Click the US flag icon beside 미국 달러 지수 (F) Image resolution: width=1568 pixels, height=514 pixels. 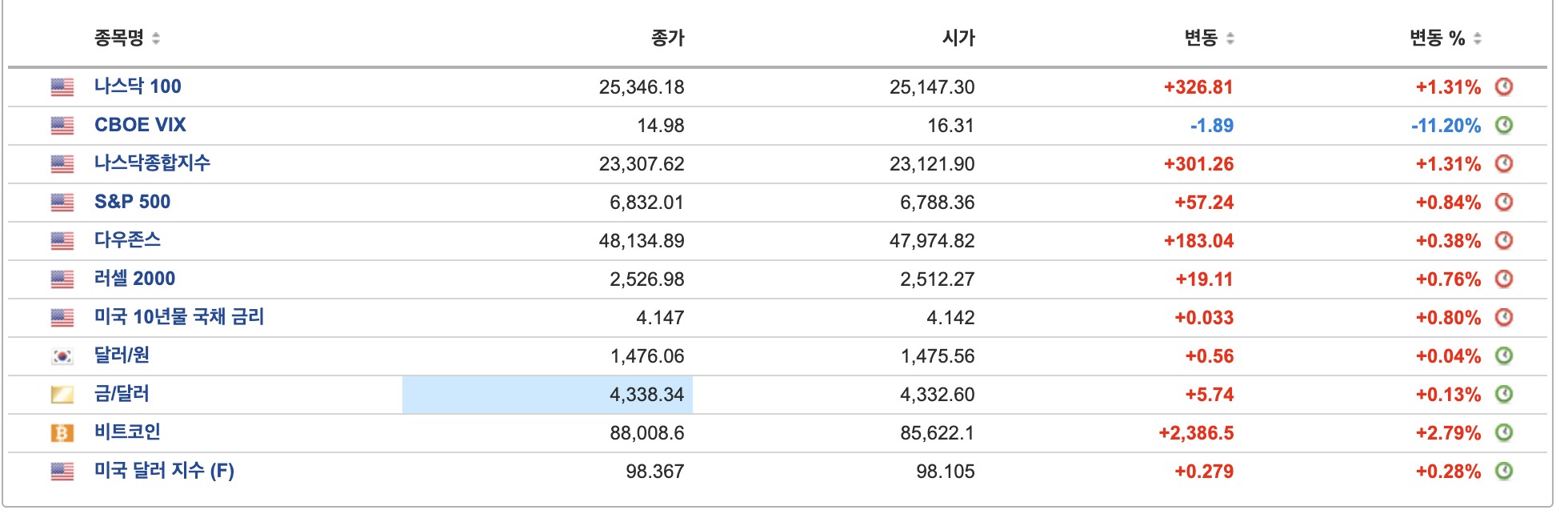tap(62, 472)
